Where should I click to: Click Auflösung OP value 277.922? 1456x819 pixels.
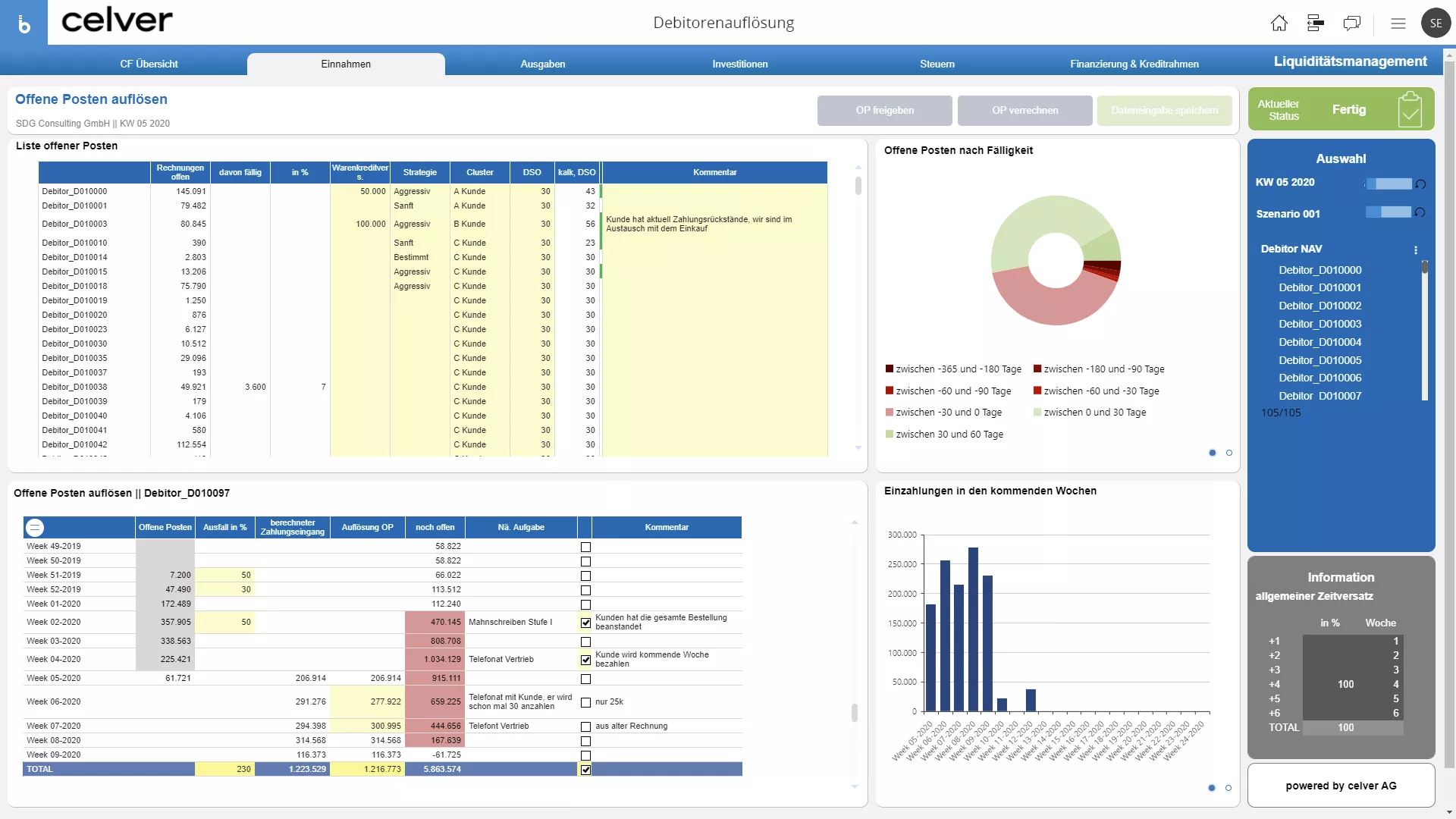[367, 702]
